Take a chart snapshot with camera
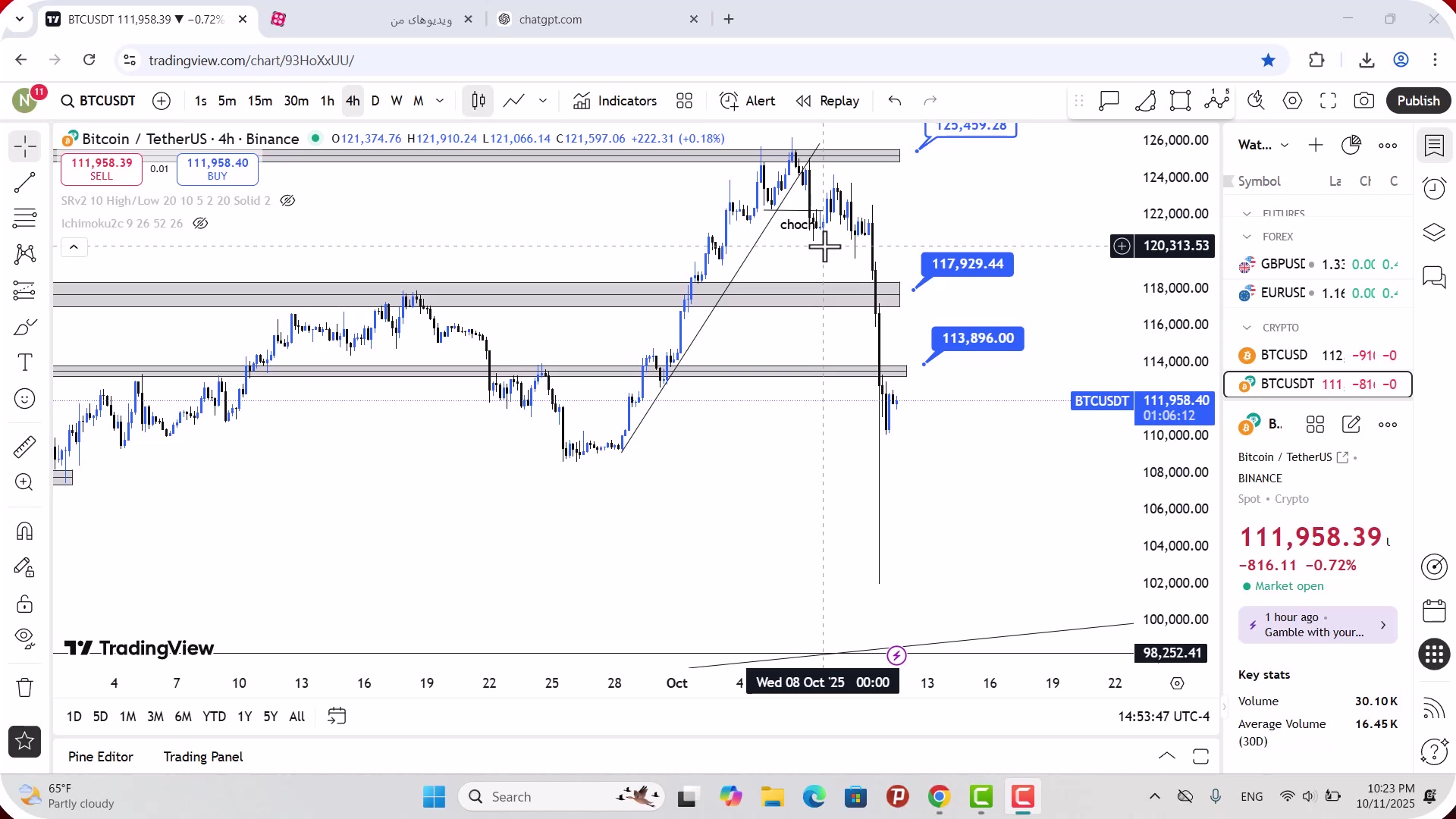Viewport: 1456px width, 819px height. [1364, 101]
